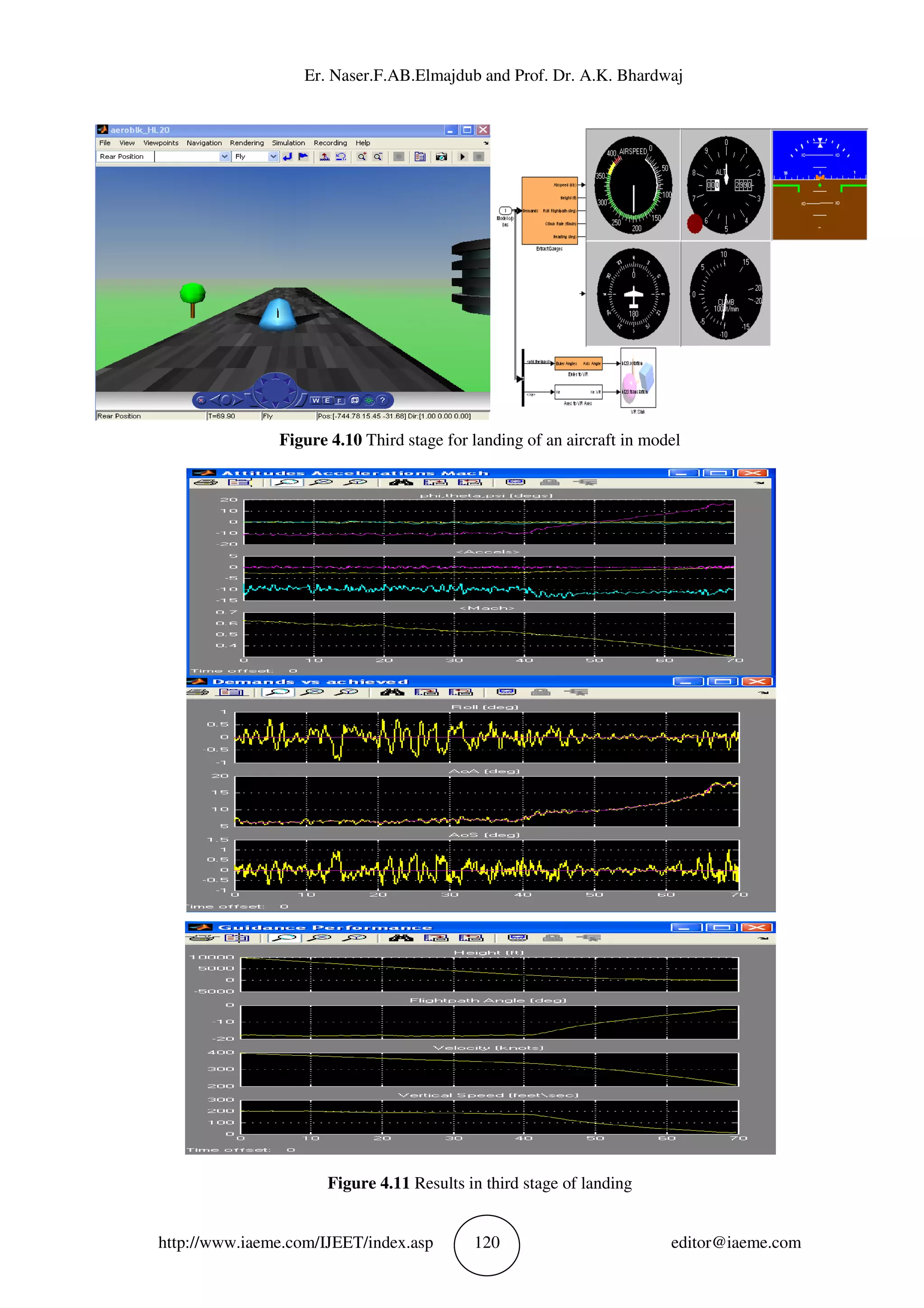Click autoscale binoculars in Attitudes scope

click(x=401, y=482)
